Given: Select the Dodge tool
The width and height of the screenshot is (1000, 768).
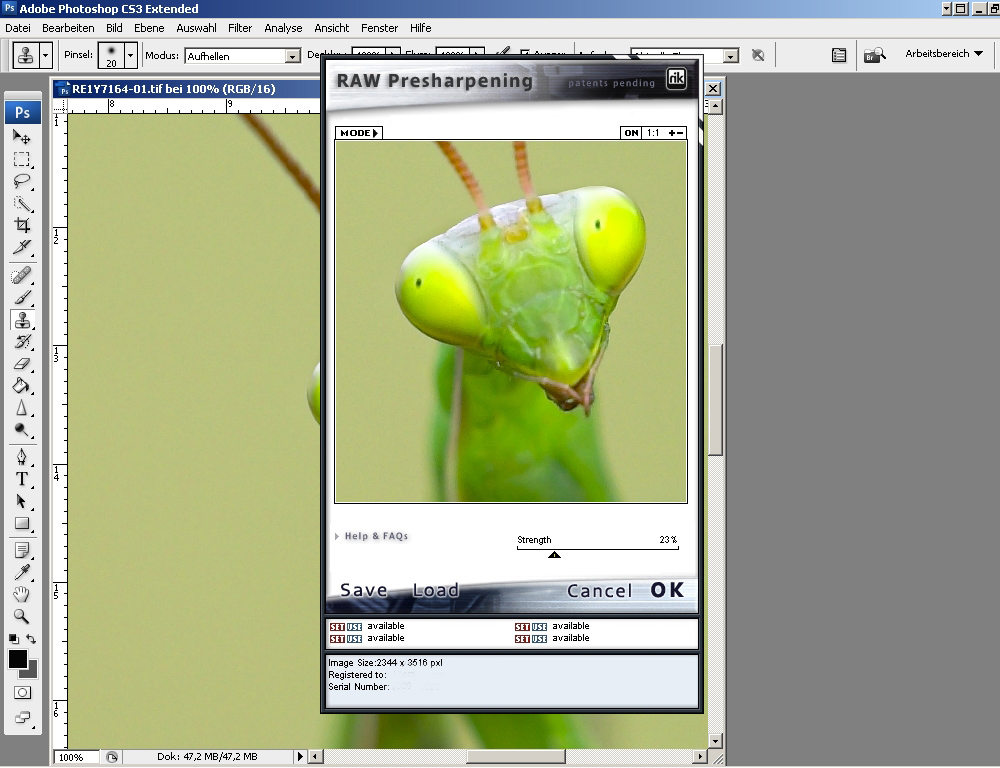Looking at the screenshot, I should pos(22,430).
